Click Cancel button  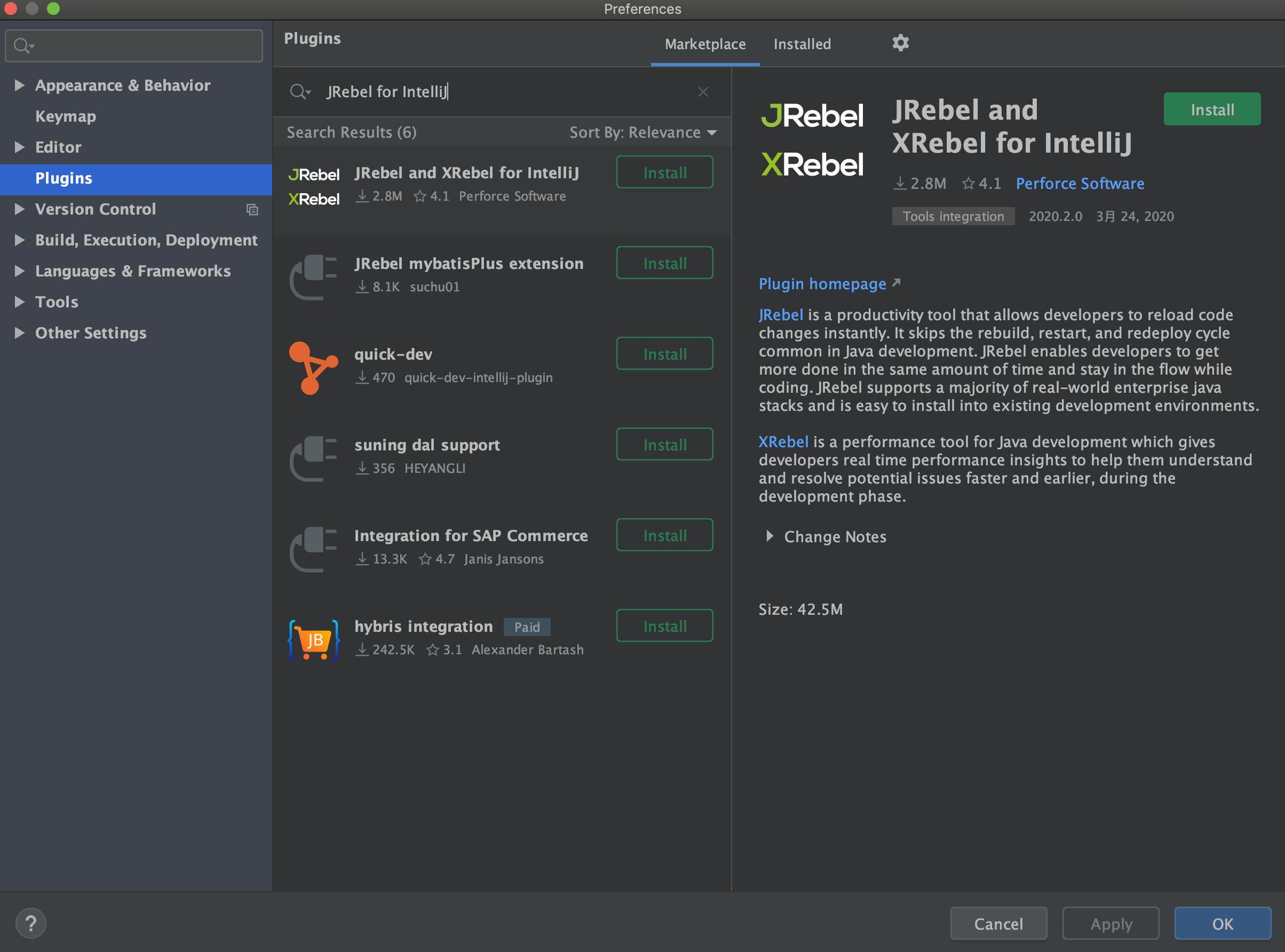(x=998, y=924)
